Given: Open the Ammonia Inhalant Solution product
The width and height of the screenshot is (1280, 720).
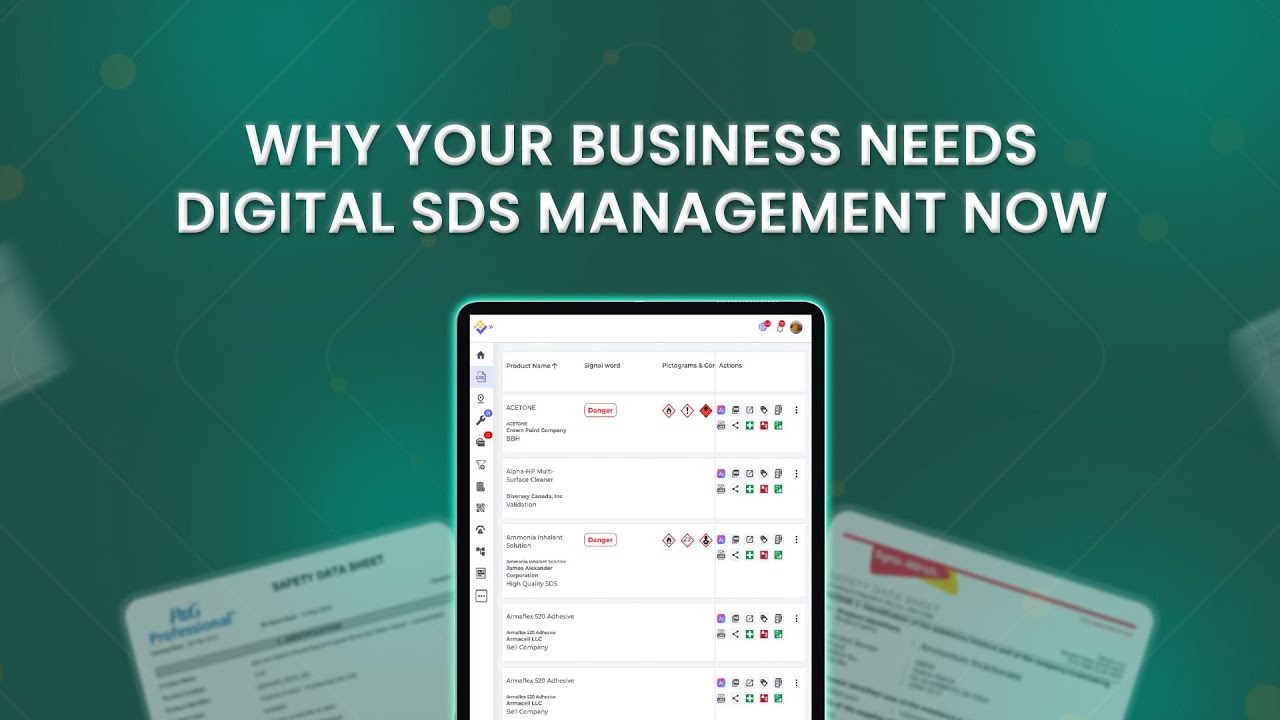Looking at the screenshot, I should (x=534, y=542).
